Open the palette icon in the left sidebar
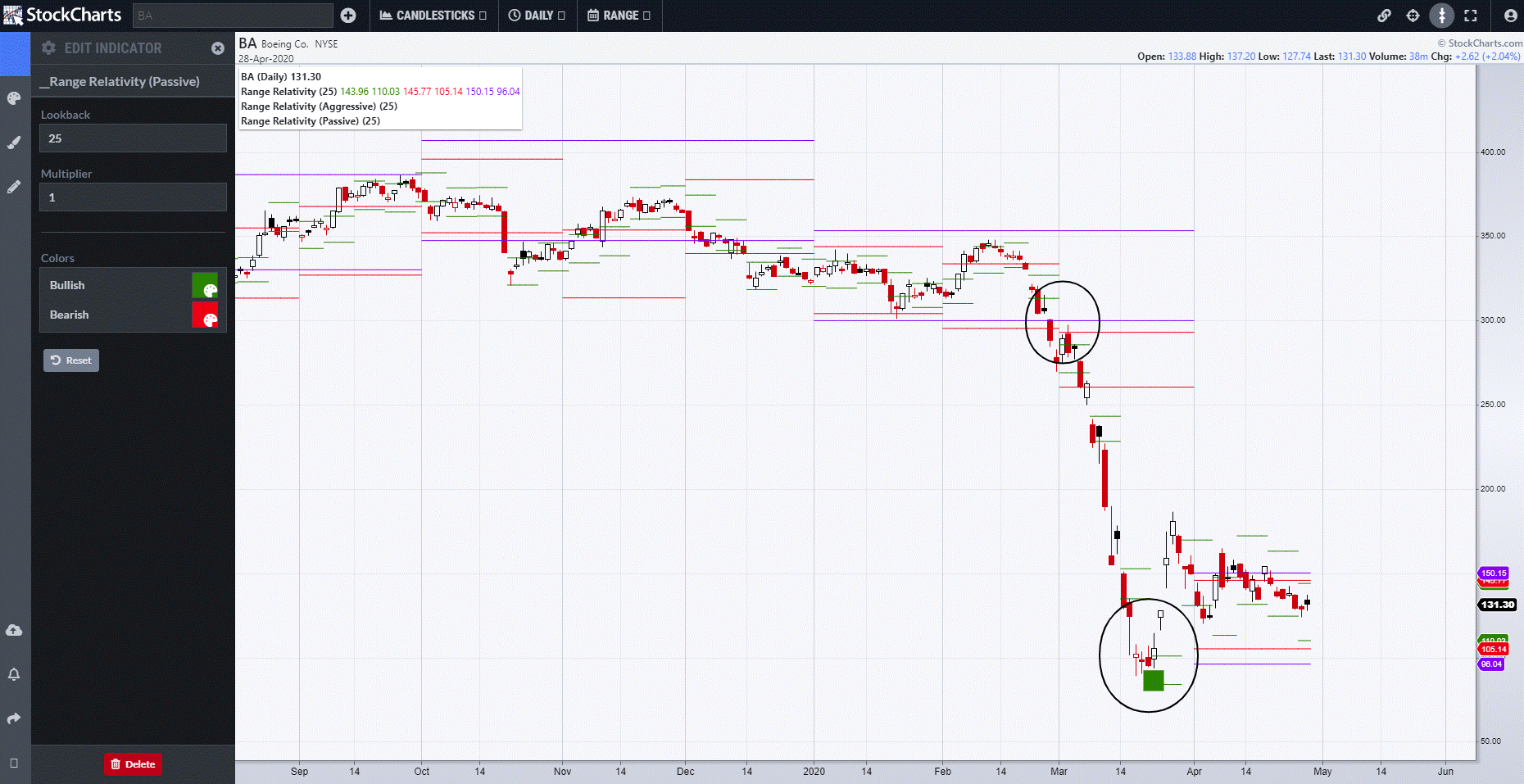This screenshot has width=1524, height=784. pyautogui.click(x=14, y=98)
